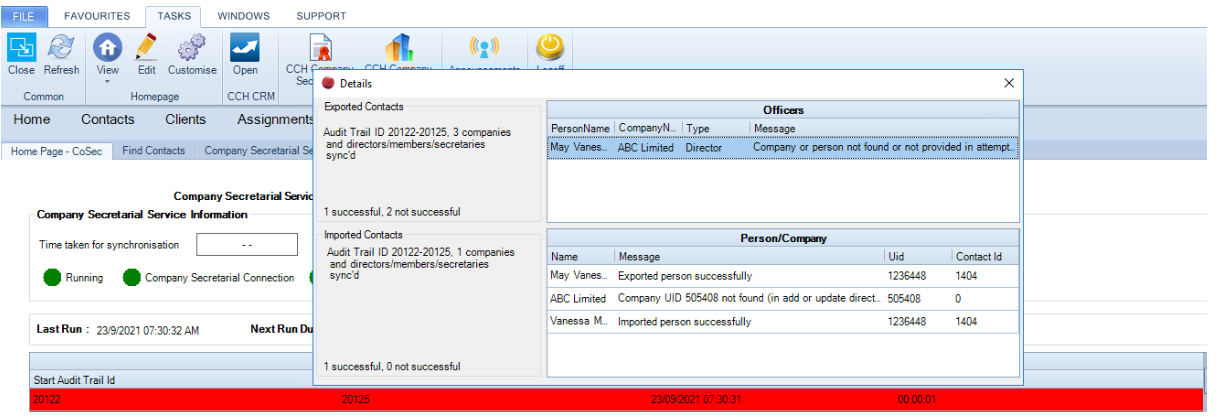Image resolution: width=1218 pixels, height=418 pixels.
Task: Select the TASKS ribbon tab
Action: [173, 16]
